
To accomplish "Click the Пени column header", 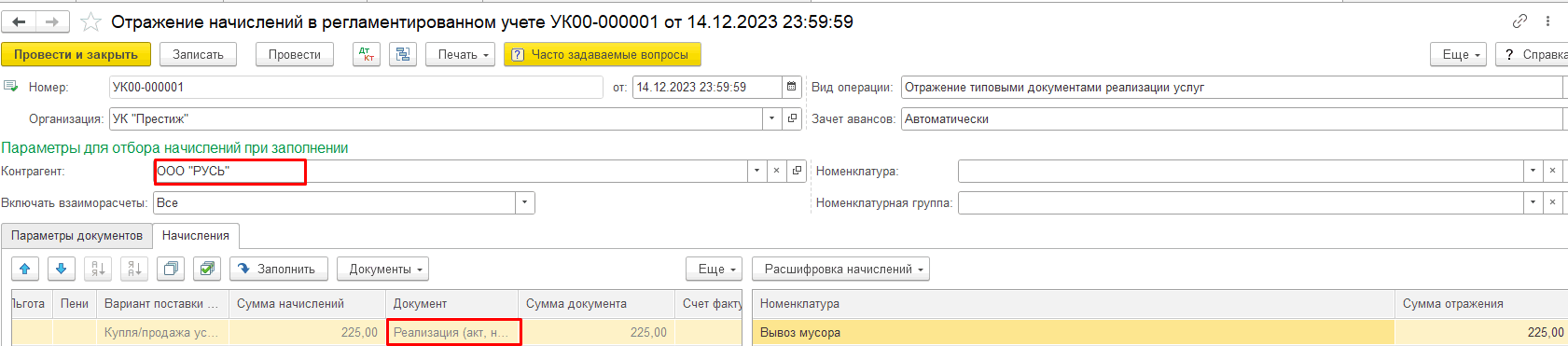I will click(75, 303).
